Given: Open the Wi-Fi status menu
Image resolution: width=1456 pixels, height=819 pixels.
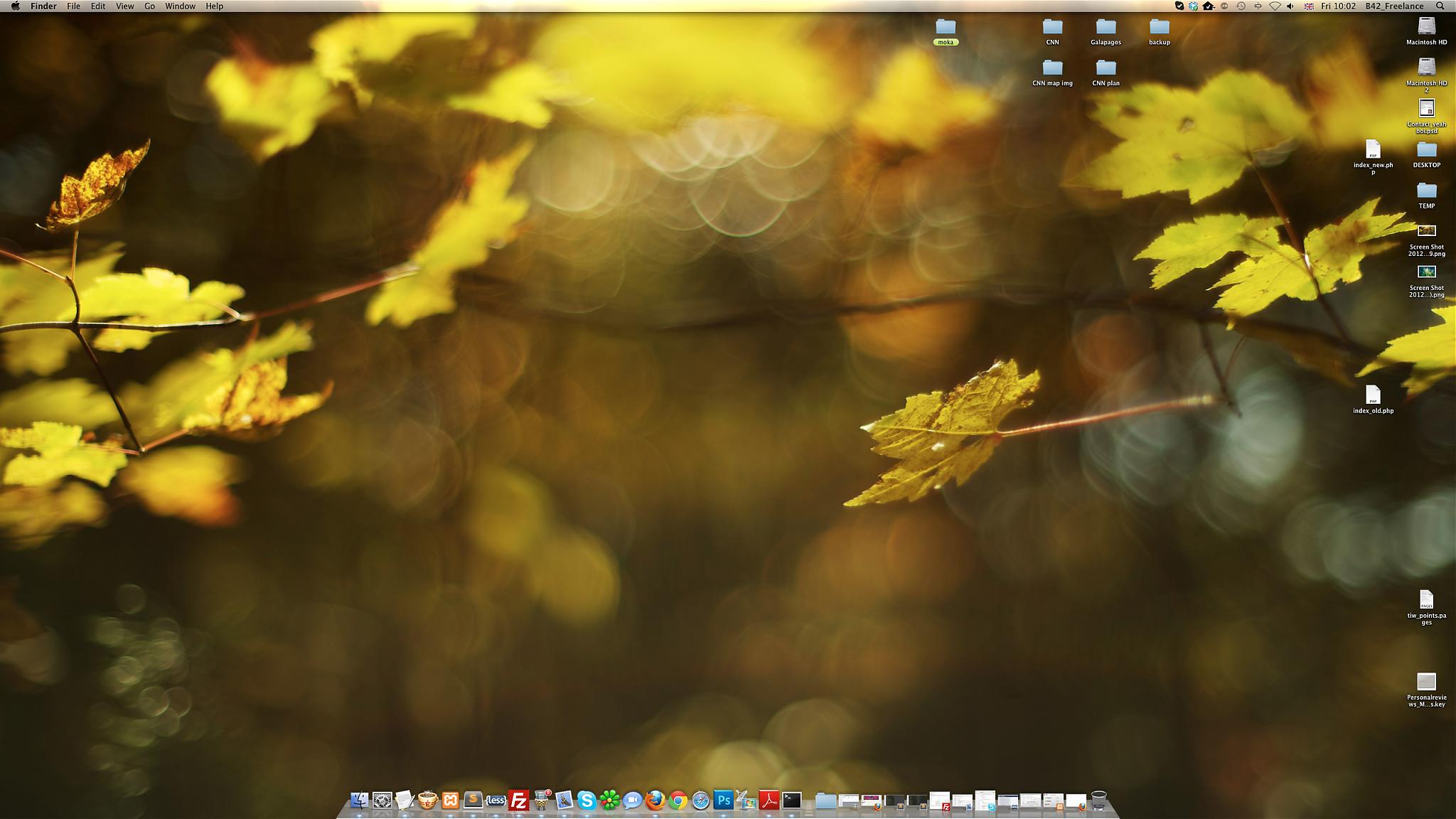Looking at the screenshot, I should [1275, 6].
